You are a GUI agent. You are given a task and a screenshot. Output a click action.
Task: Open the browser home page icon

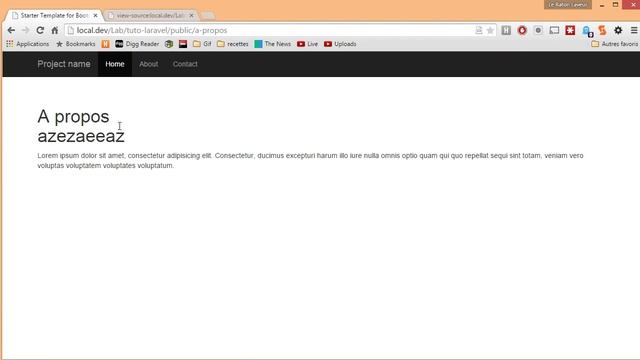55,30
